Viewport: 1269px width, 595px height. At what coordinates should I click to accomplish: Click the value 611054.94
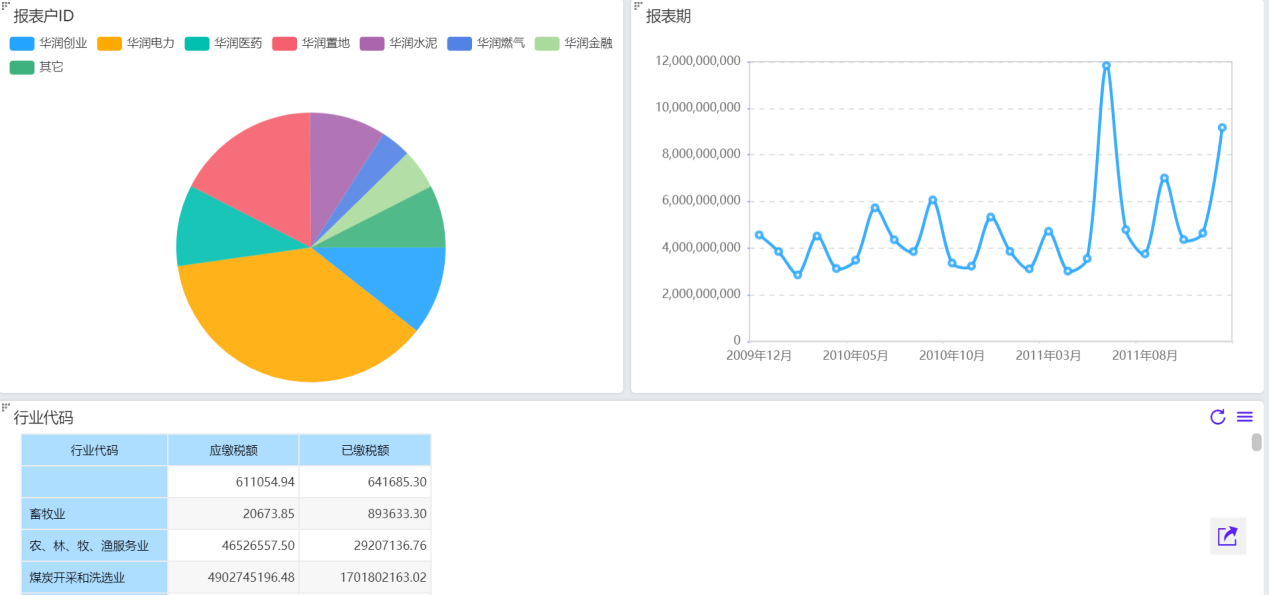[265, 482]
